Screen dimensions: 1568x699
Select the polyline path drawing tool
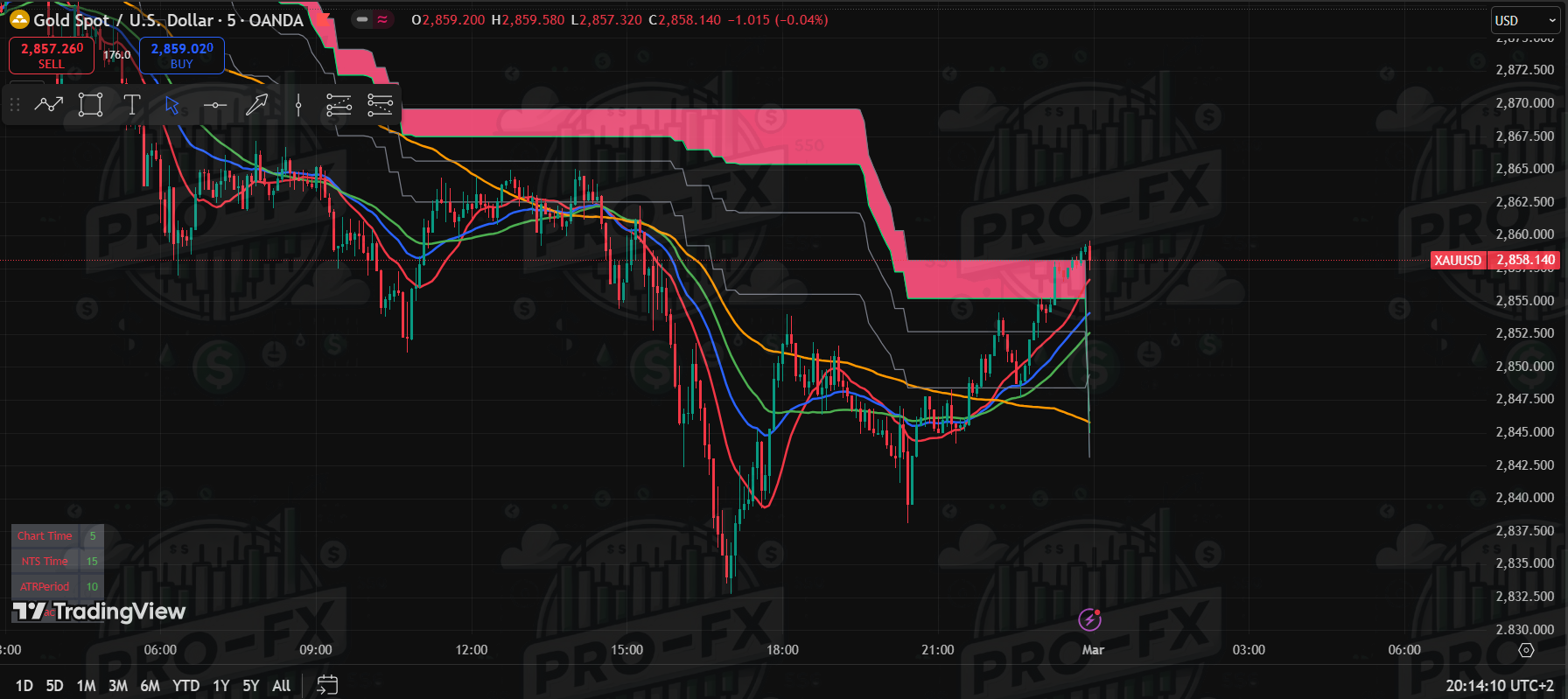coord(49,105)
